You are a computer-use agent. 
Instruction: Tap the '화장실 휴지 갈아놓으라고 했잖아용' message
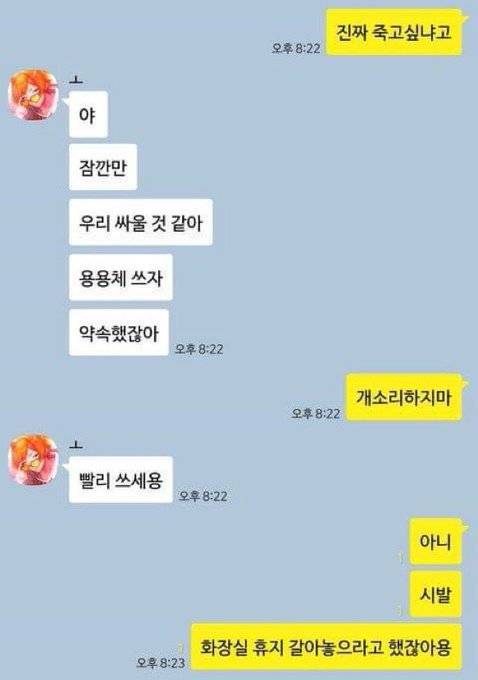pos(326,647)
